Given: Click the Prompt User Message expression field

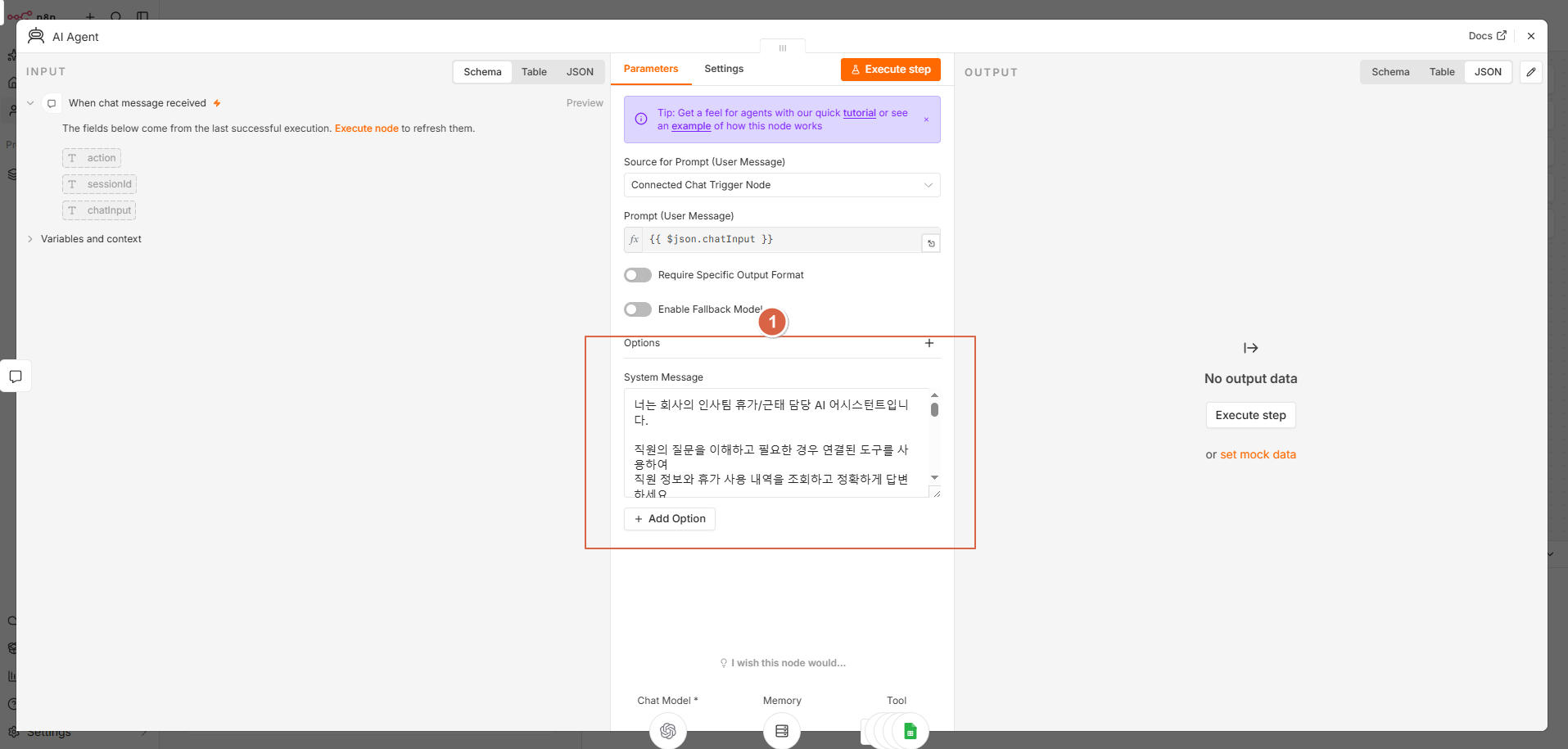Looking at the screenshot, I should [782, 239].
